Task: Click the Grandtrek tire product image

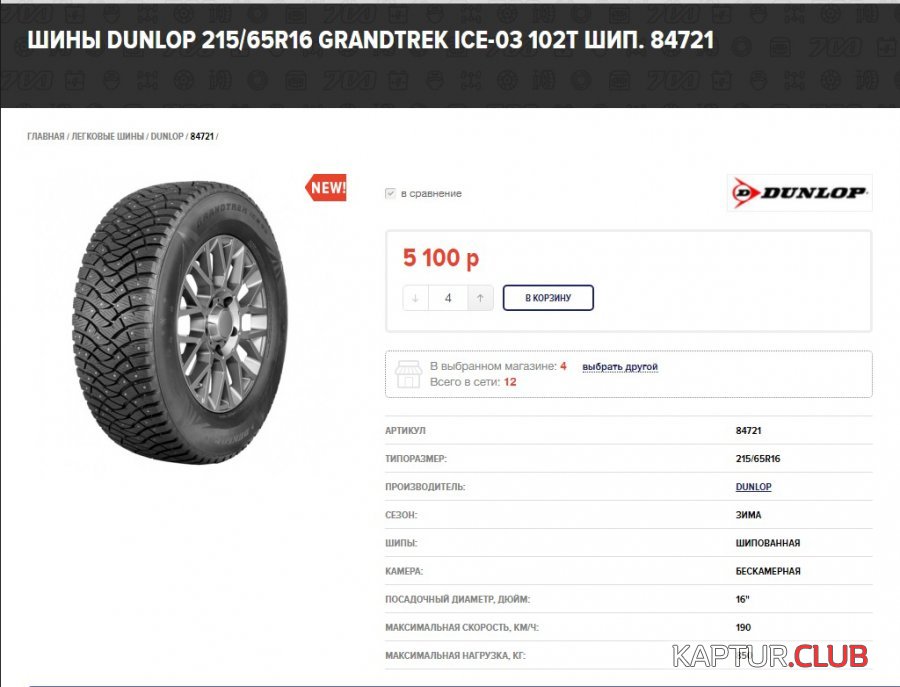Action: coord(180,323)
